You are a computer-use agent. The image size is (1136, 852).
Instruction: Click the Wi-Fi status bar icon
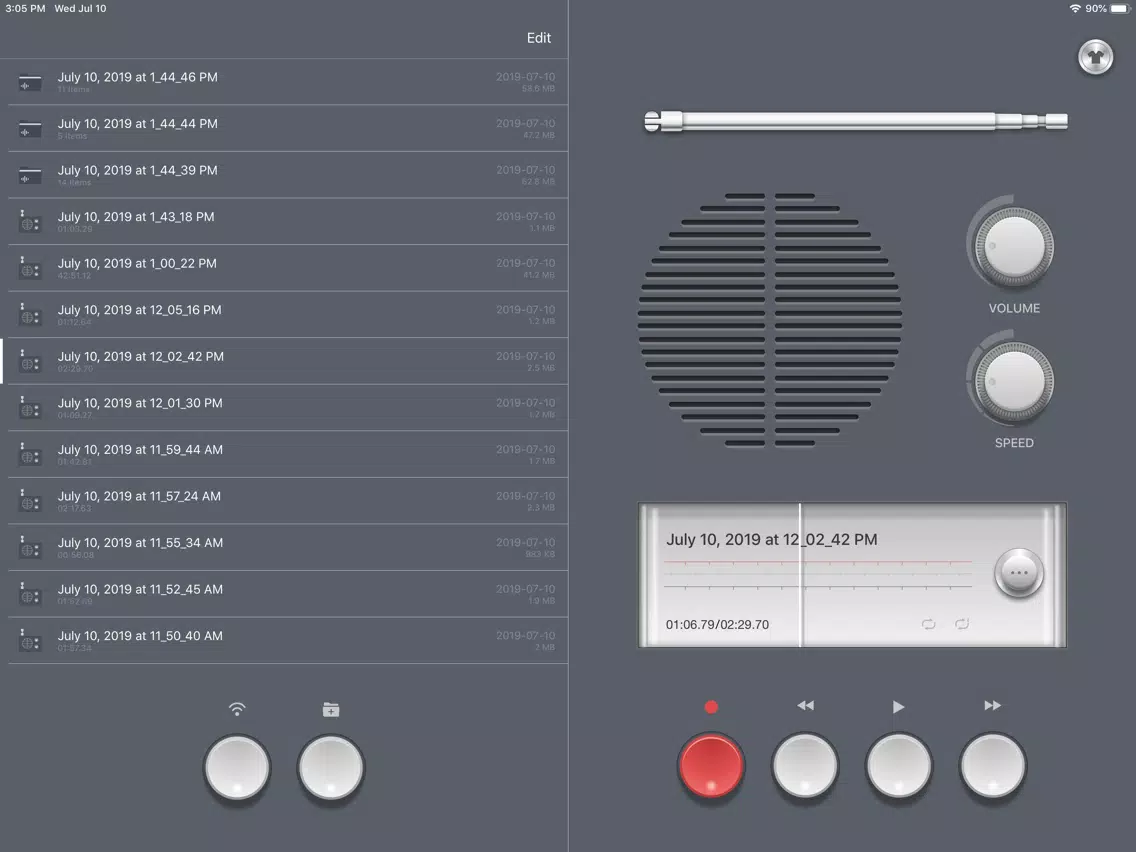click(x=1075, y=9)
